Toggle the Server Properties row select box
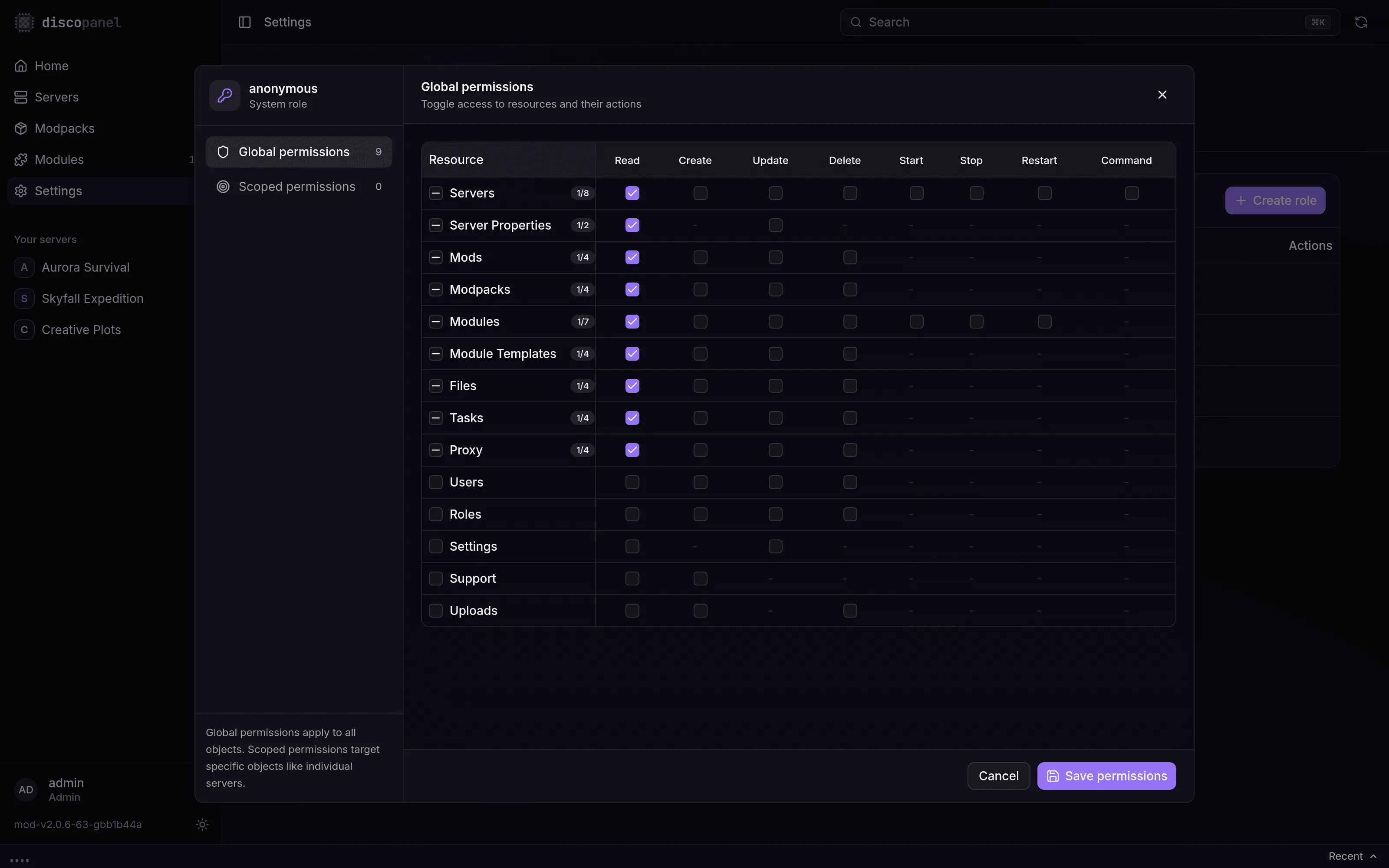The height and width of the screenshot is (868, 1389). click(x=436, y=226)
